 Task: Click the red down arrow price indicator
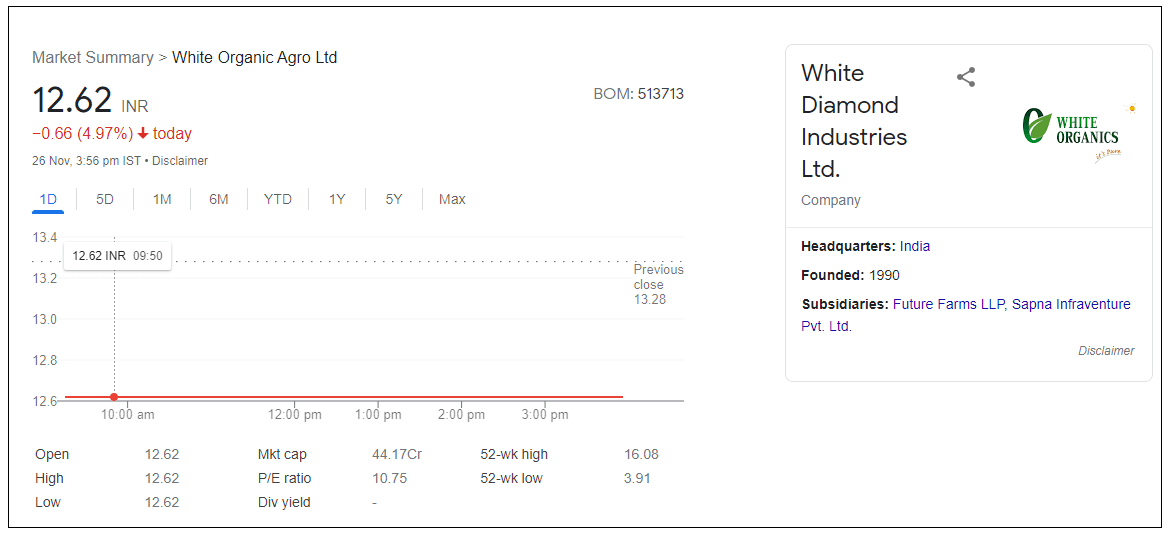tap(143, 134)
